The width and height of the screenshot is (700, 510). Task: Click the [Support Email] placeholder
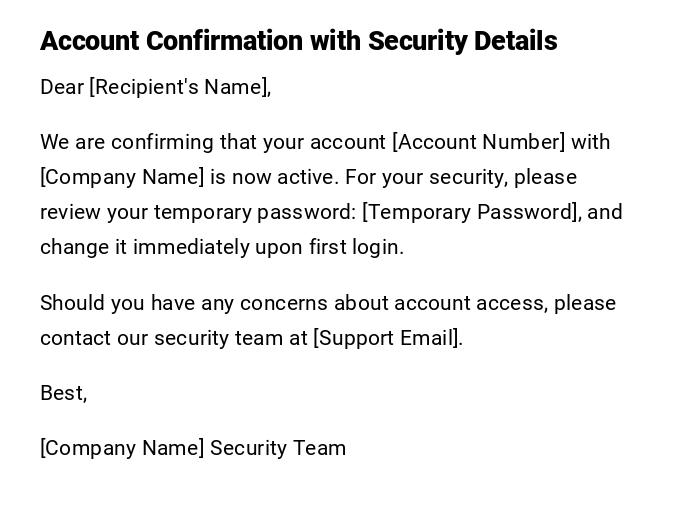pyautogui.click(x=386, y=338)
